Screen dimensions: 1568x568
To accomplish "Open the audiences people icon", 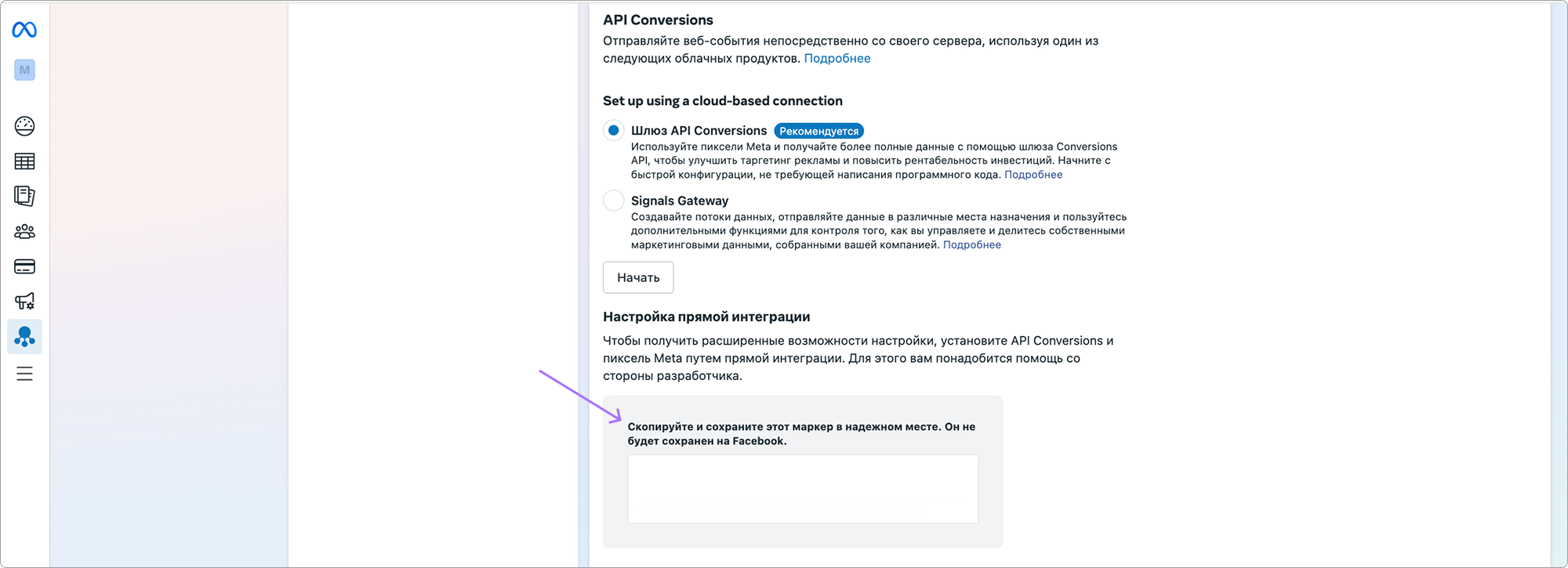I will click(24, 232).
